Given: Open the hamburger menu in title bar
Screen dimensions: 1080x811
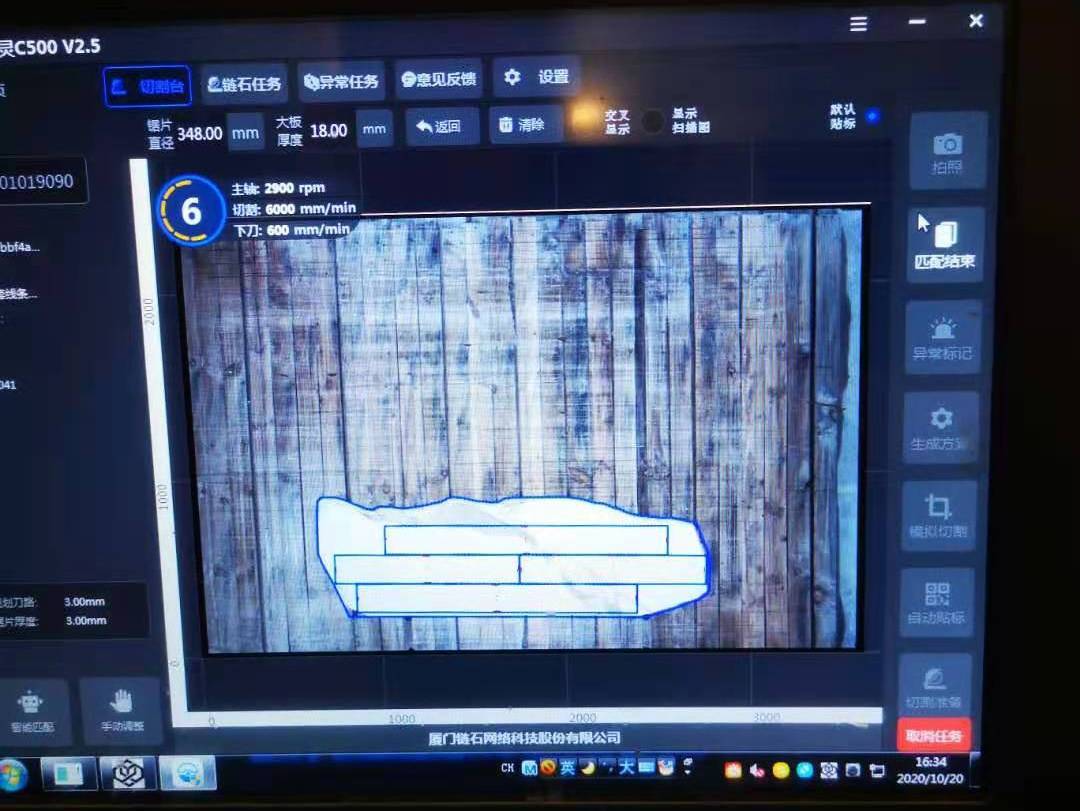Looking at the screenshot, I should [859, 24].
